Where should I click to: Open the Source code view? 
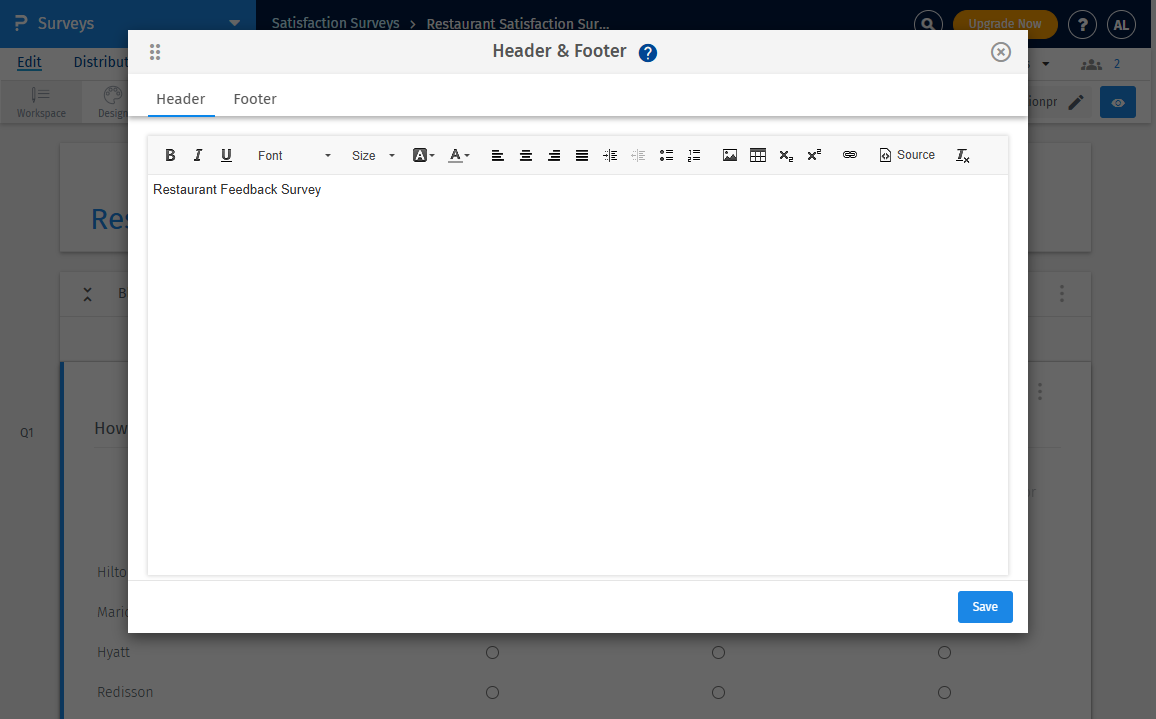coord(906,155)
